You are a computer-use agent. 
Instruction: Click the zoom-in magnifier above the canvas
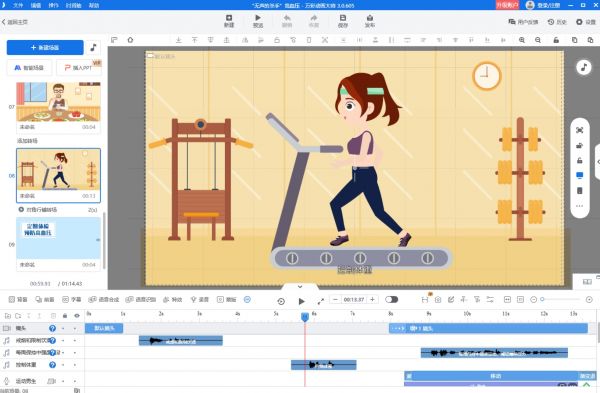[x=522, y=40]
